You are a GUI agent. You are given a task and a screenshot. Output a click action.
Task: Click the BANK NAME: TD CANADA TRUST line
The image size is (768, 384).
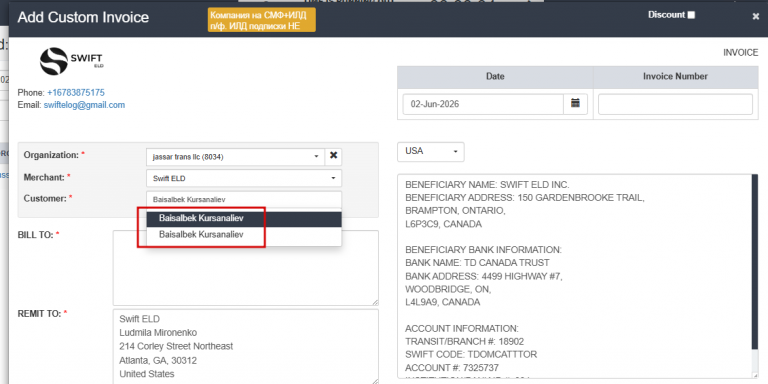[x=477, y=263]
